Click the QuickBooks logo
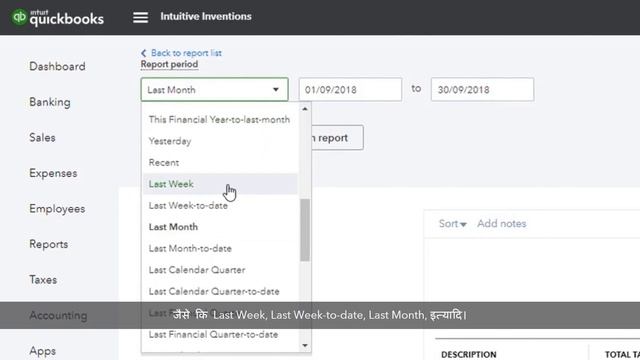This screenshot has width=640, height=360. 57,18
